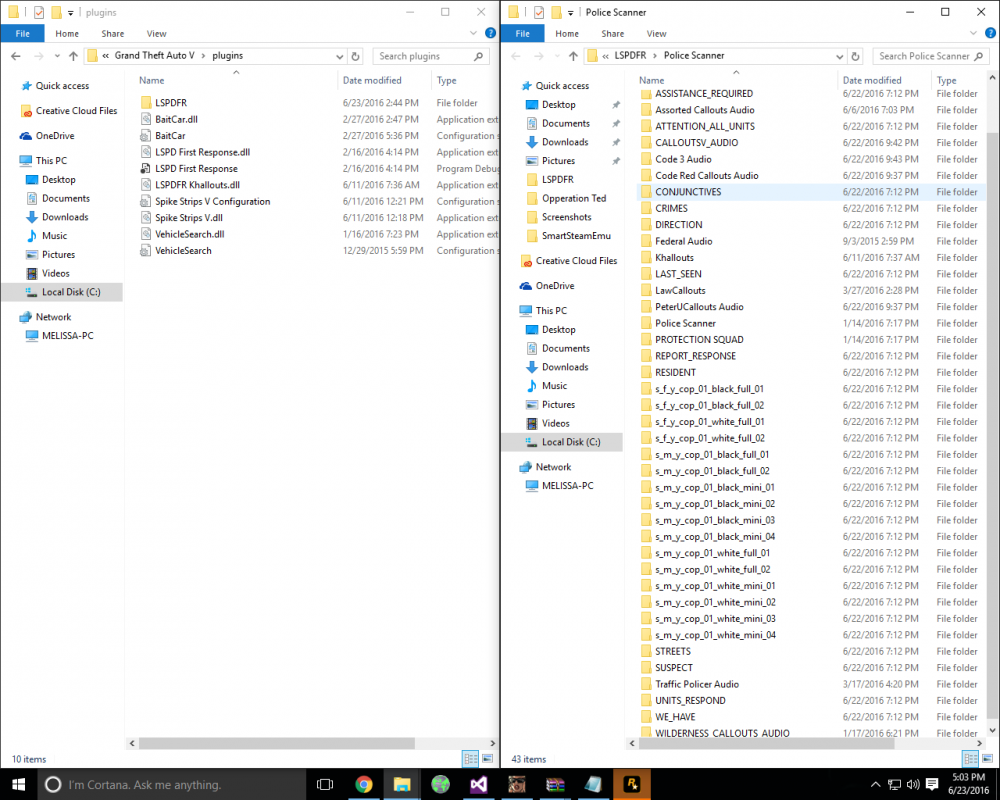Click Chrome icon in the taskbar

(x=364, y=784)
